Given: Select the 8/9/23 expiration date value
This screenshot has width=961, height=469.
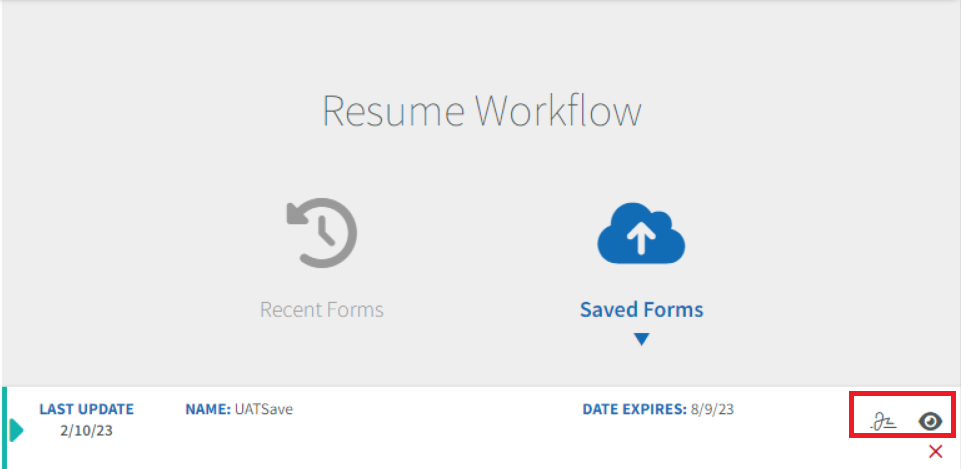Looking at the screenshot, I should (712, 409).
